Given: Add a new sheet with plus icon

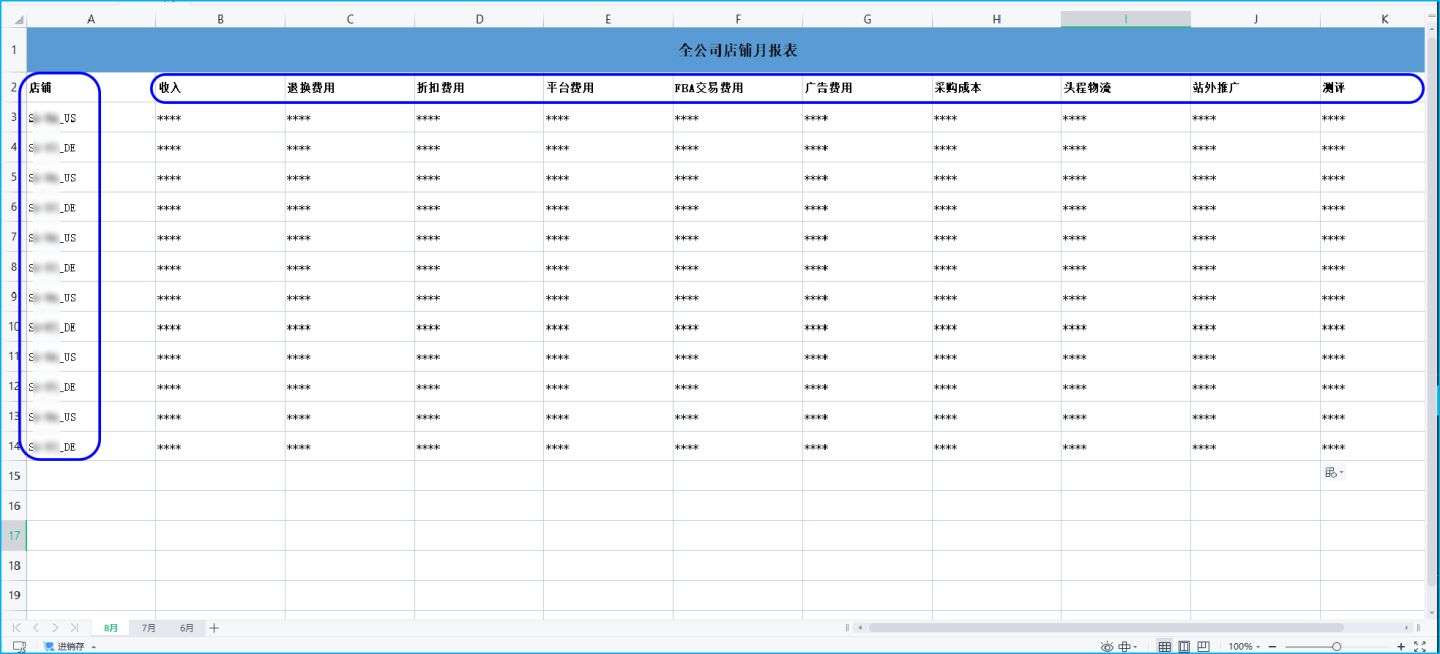Looking at the screenshot, I should tap(214, 627).
